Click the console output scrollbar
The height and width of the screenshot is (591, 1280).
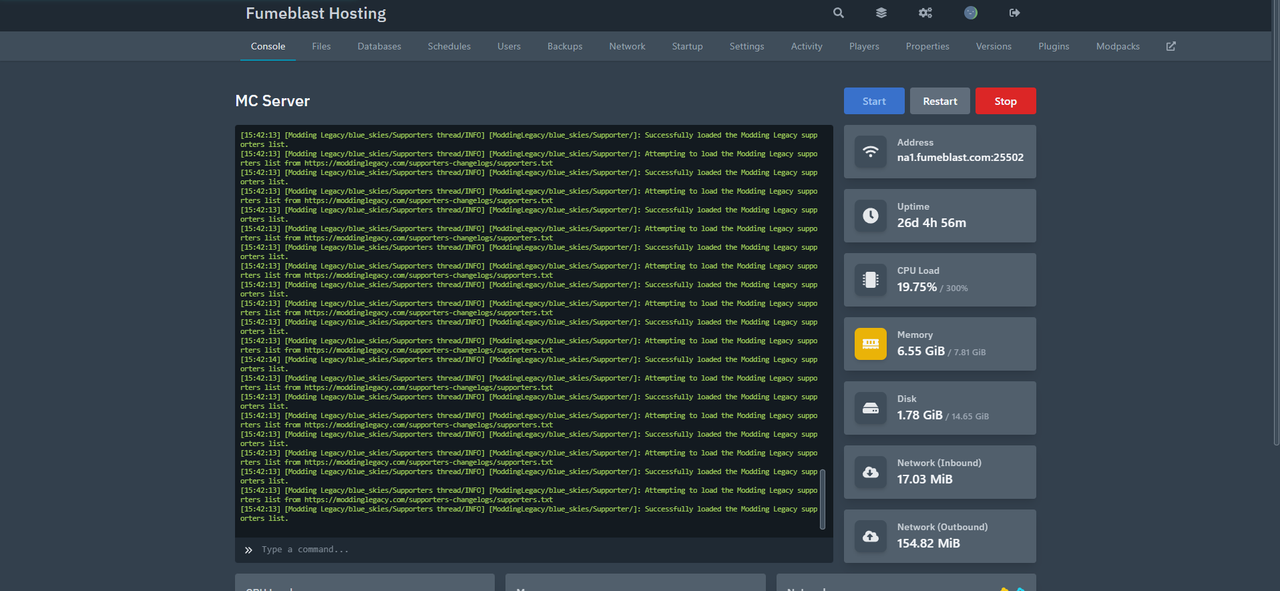coord(823,498)
